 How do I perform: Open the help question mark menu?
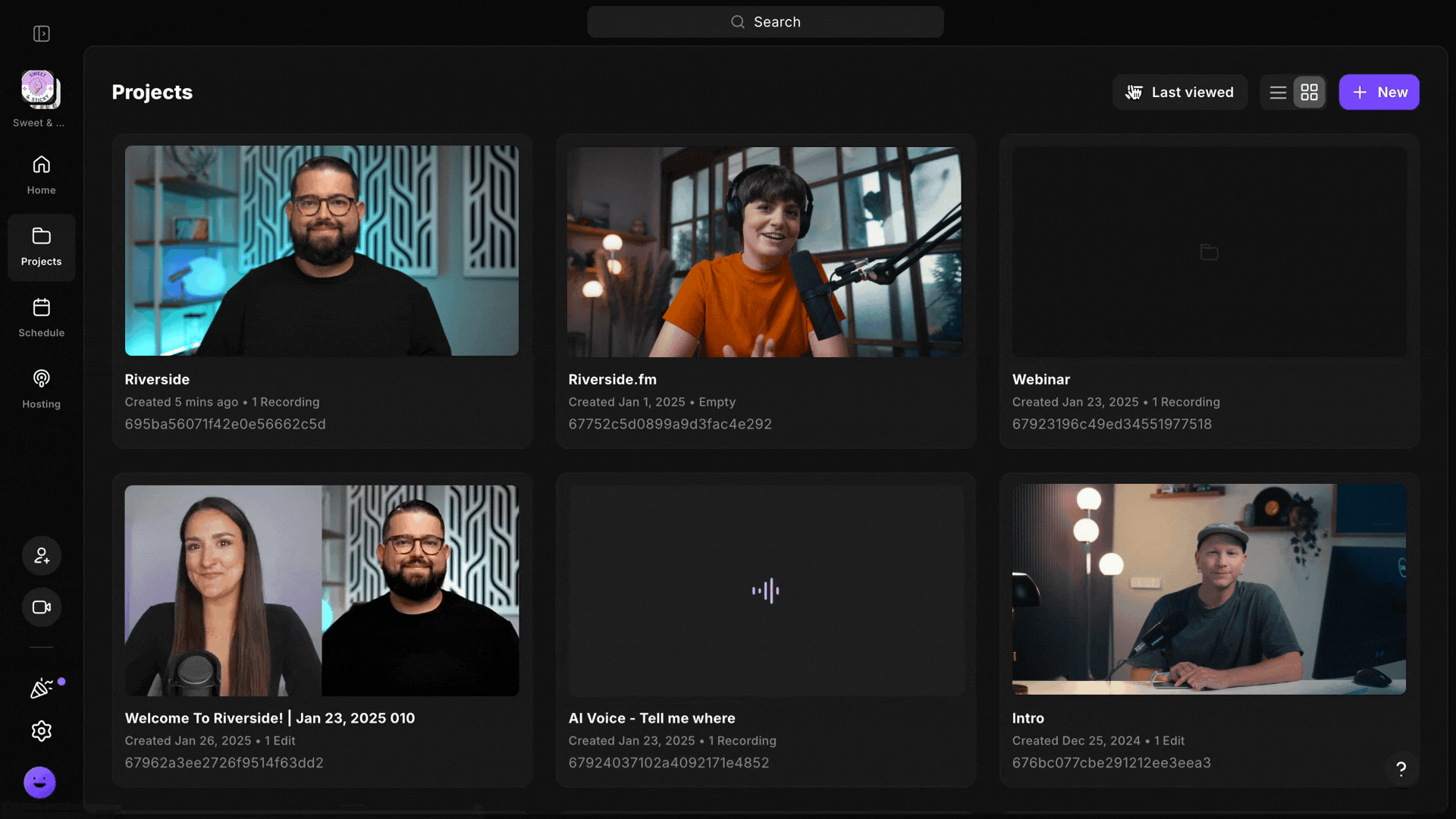click(1401, 769)
